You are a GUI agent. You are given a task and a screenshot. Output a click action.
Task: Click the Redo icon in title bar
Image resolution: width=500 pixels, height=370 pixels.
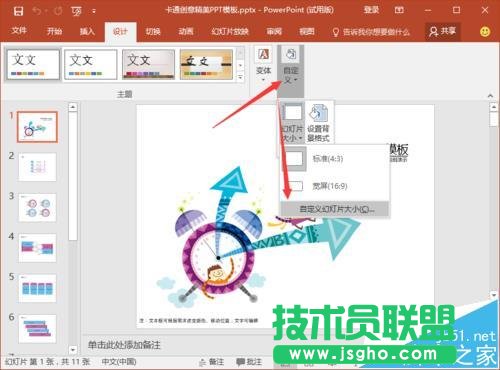pos(58,11)
